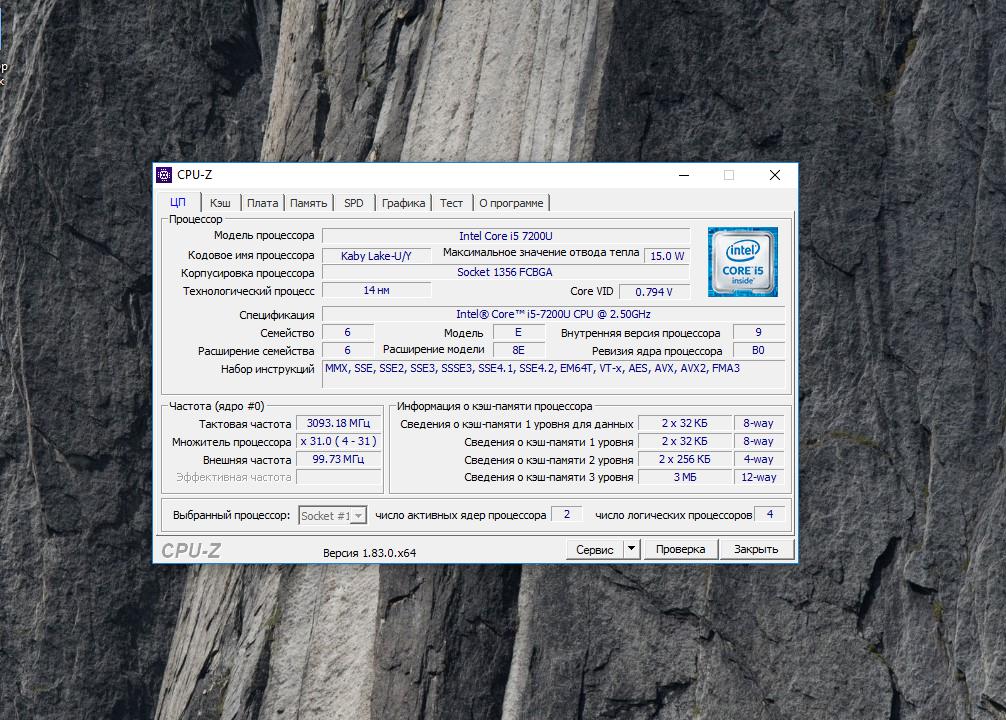
Task: Click the Core VID 0.794 V value
Action: click(x=654, y=291)
